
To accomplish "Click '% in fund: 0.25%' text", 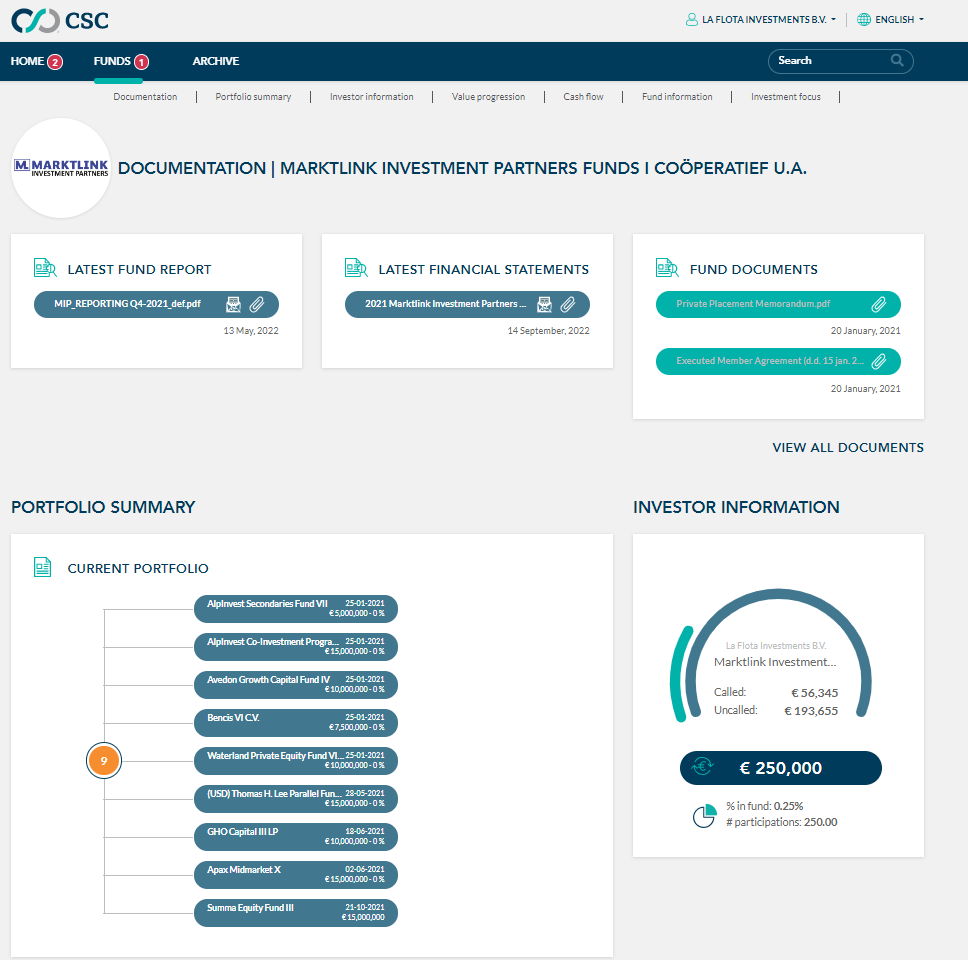I will click(764, 806).
